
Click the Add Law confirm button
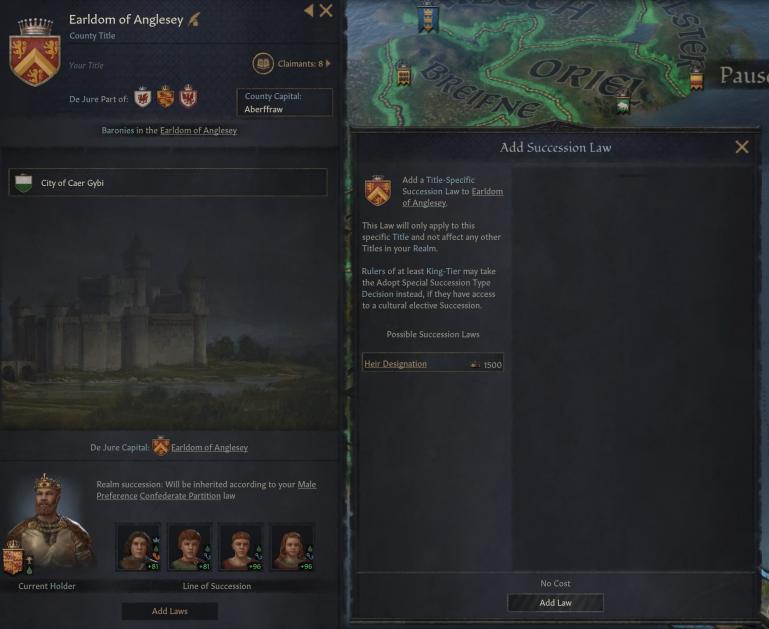555,603
